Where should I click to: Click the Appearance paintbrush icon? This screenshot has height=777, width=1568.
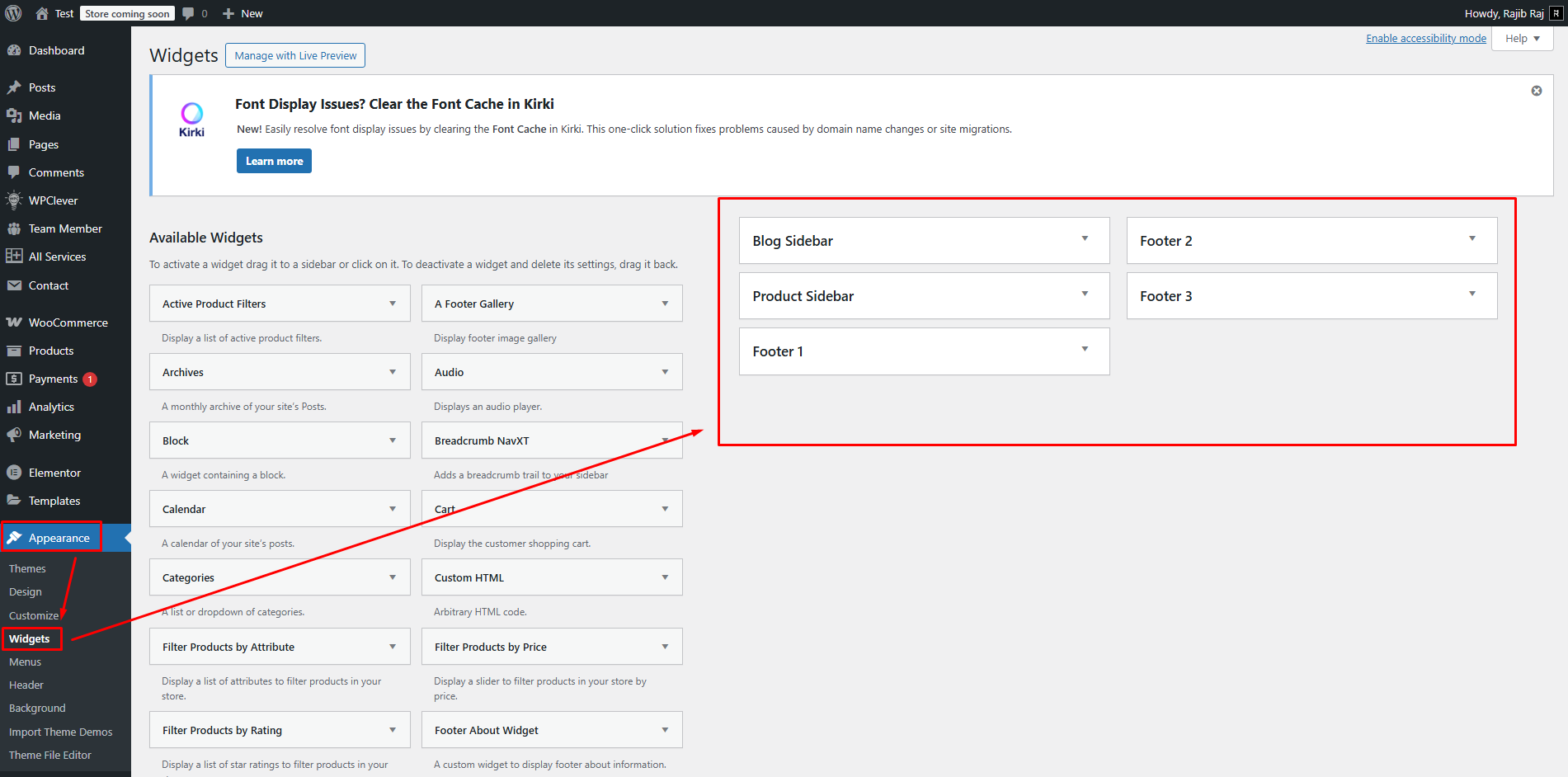(14, 538)
